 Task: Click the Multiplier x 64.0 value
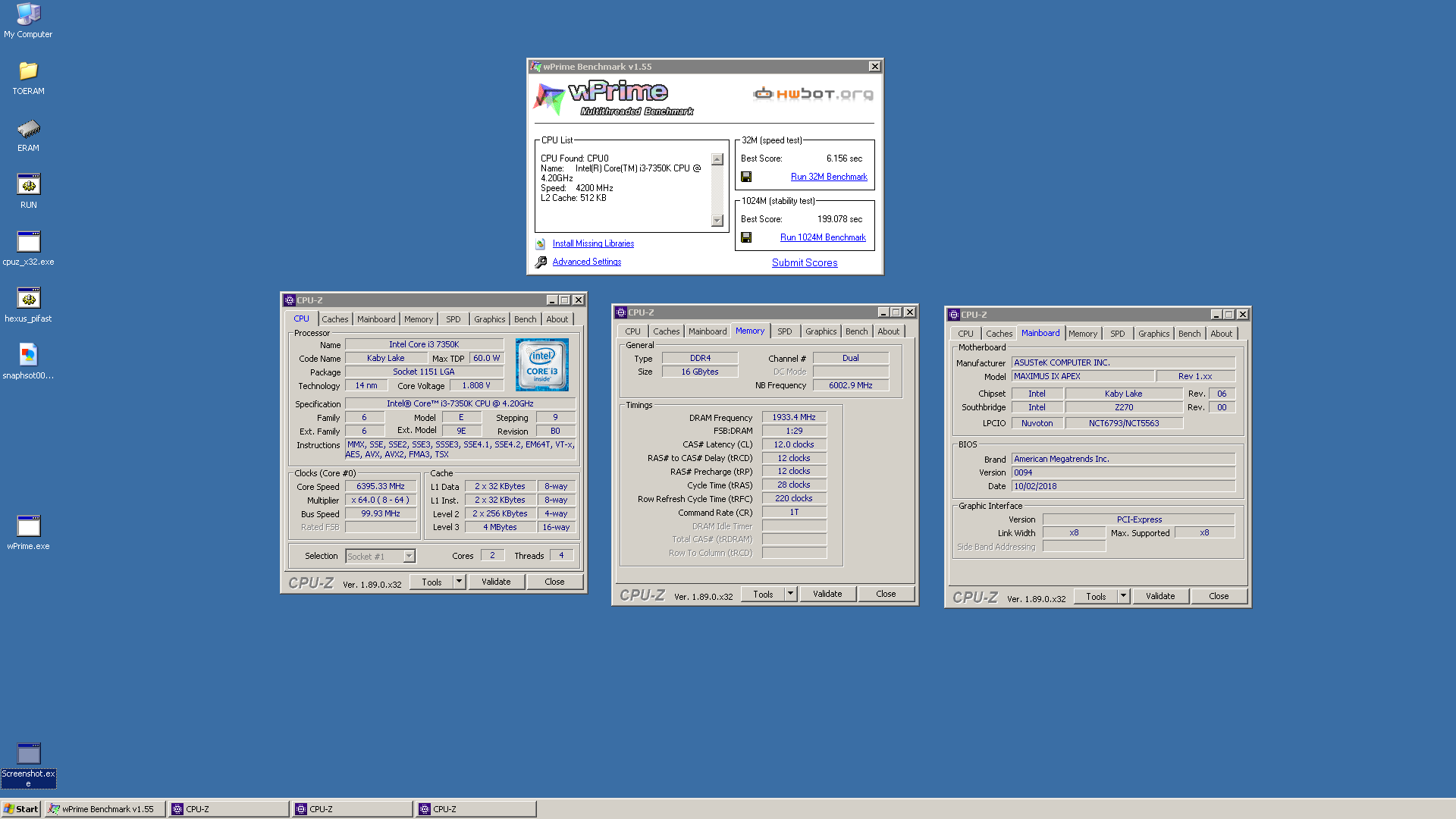point(381,500)
